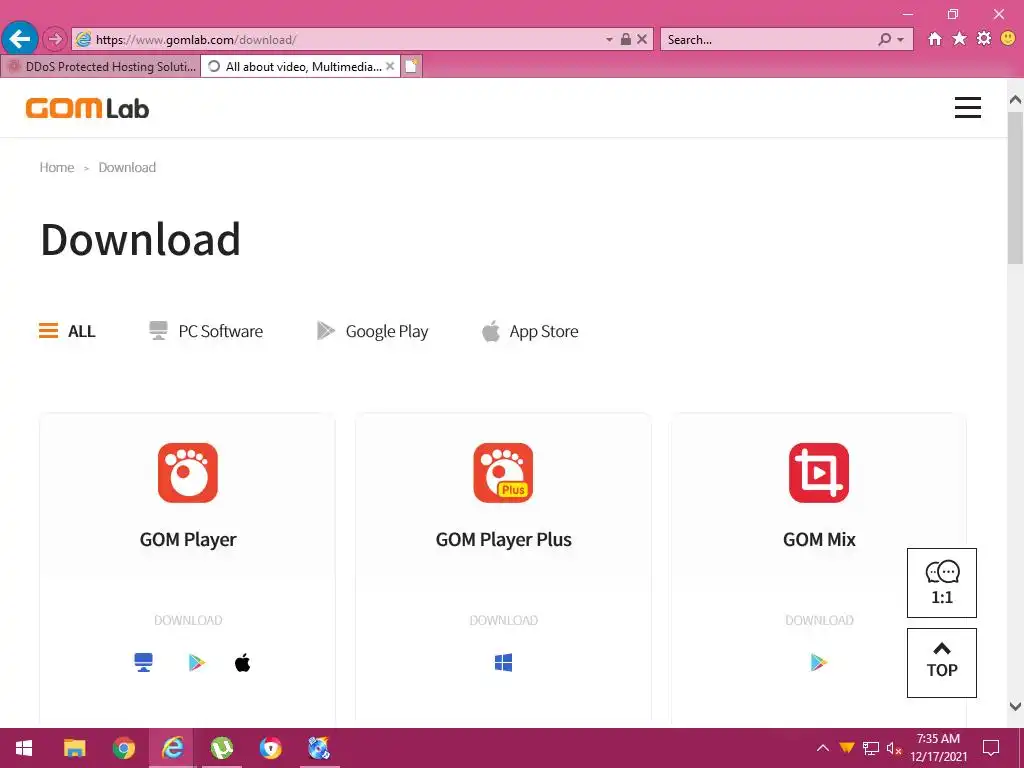This screenshot has height=768, width=1024.
Task: Click the scrollbar down arrow
Action: pyautogui.click(x=1015, y=706)
